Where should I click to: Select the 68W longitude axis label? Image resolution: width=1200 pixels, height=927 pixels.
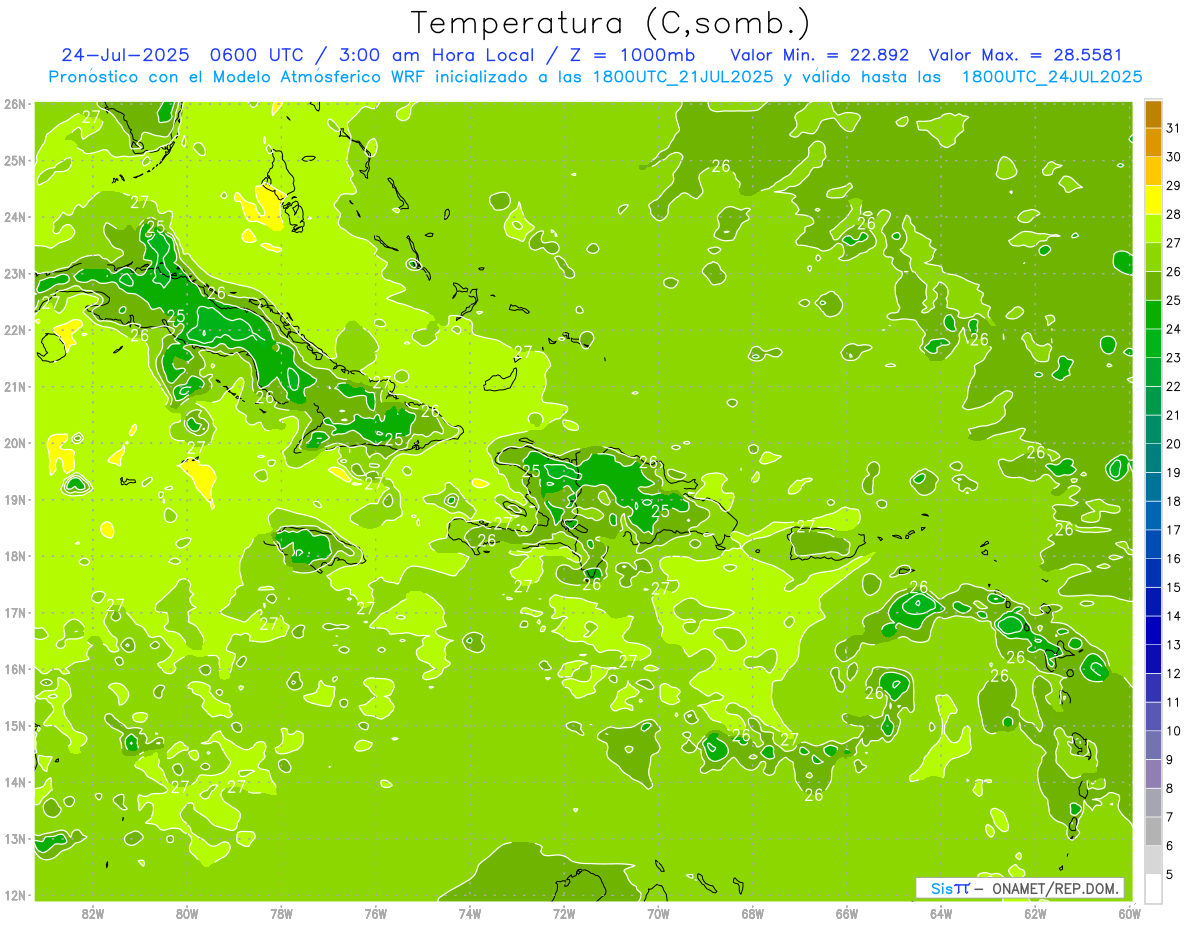pos(753,913)
